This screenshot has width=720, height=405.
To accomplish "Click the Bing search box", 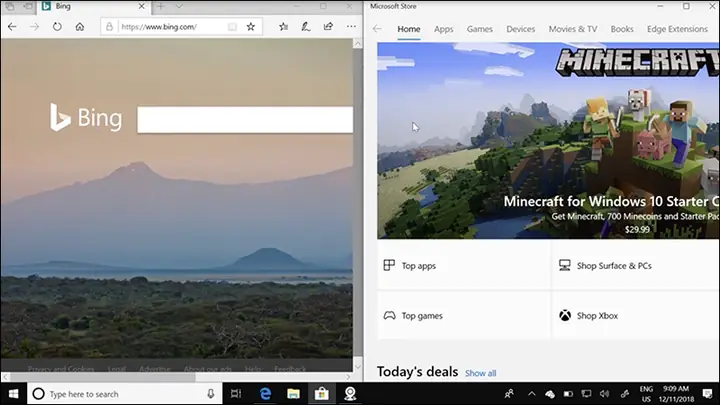I will [245, 120].
